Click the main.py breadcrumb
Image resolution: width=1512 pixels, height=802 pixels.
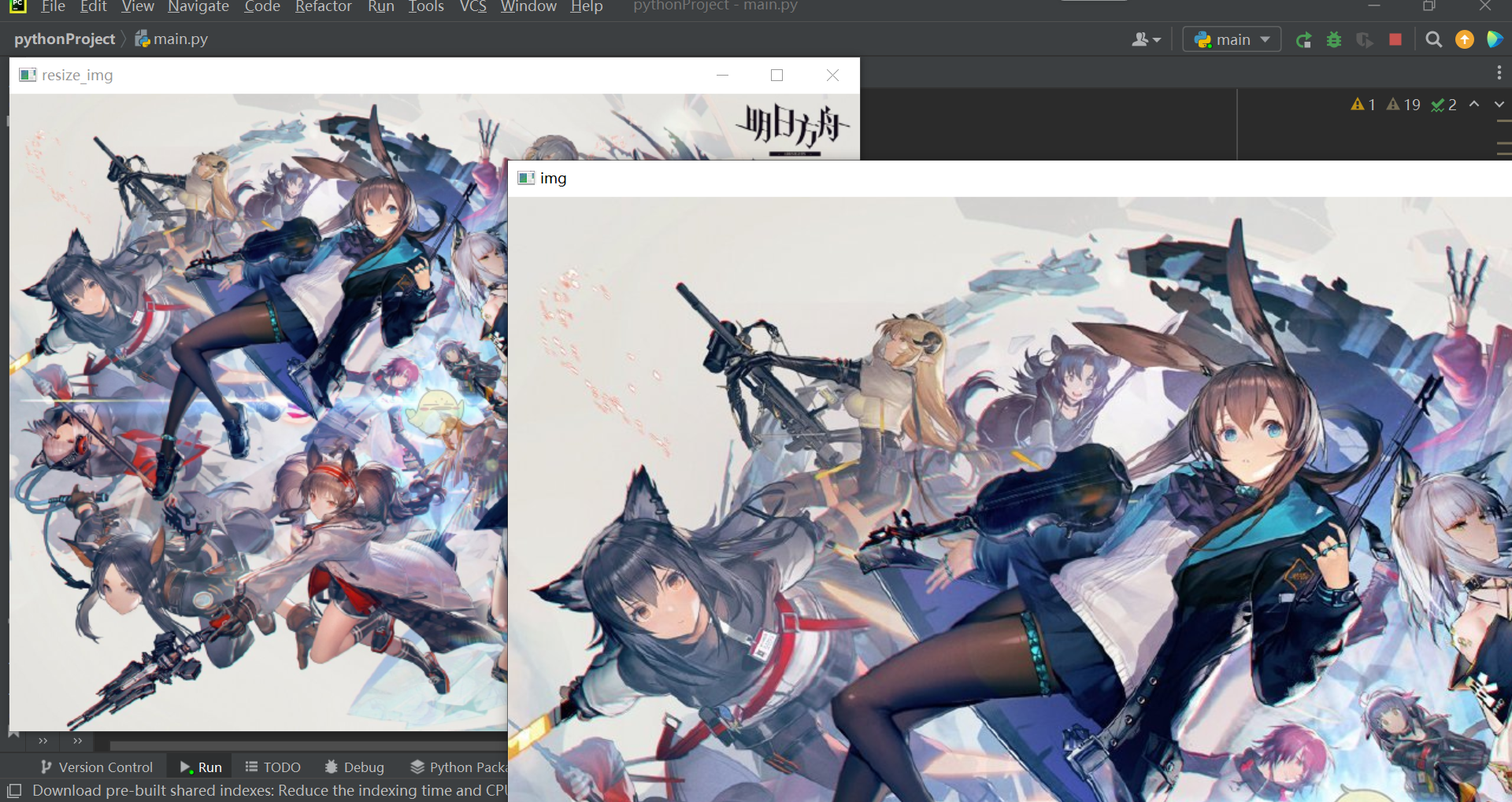click(172, 39)
